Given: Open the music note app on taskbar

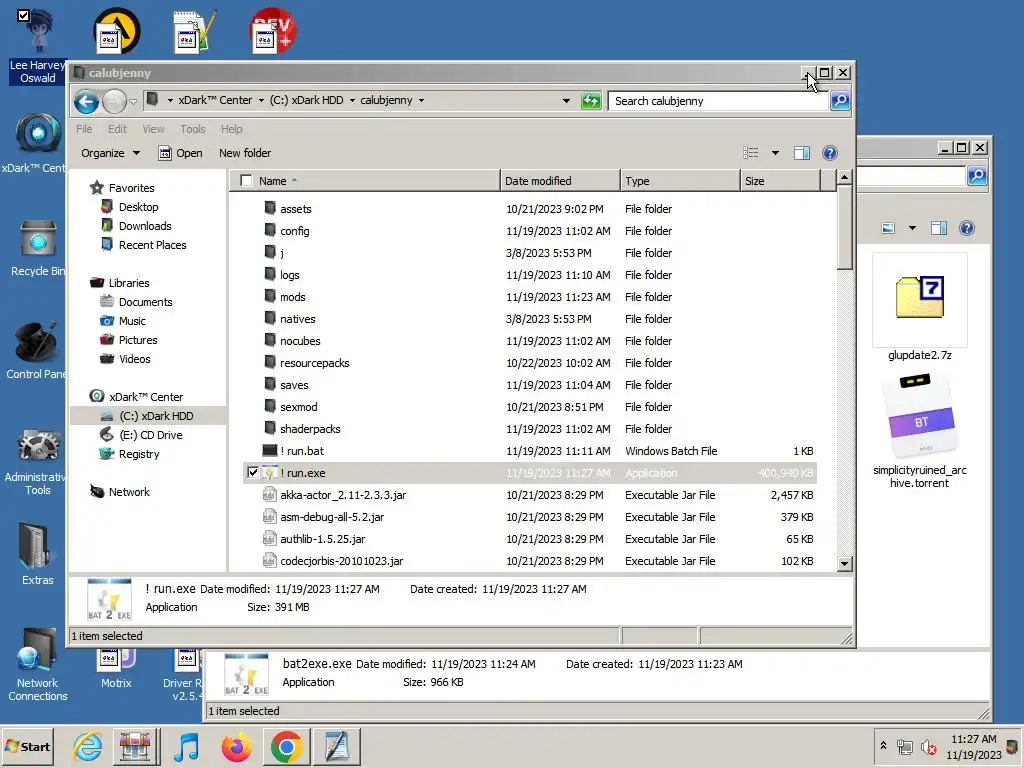Looking at the screenshot, I should tap(187, 746).
